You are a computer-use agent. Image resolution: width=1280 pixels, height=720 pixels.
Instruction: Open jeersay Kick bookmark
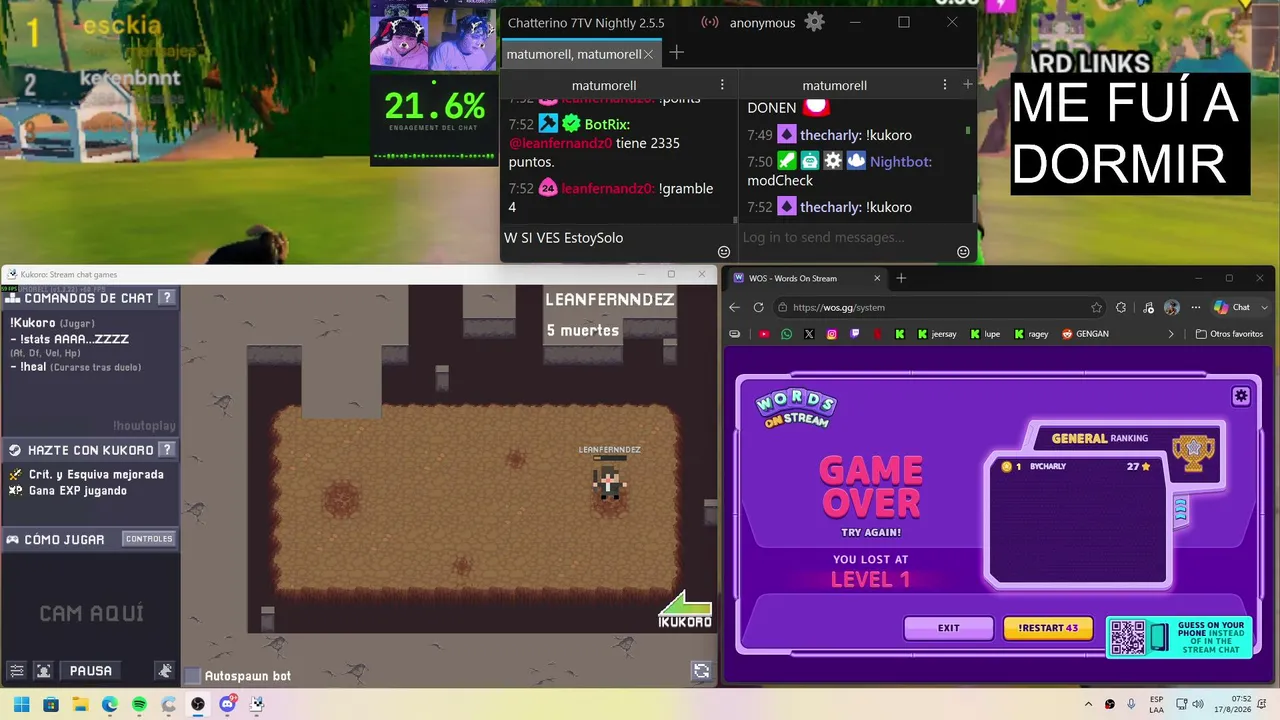pyautogui.click(x=937, y=334)
